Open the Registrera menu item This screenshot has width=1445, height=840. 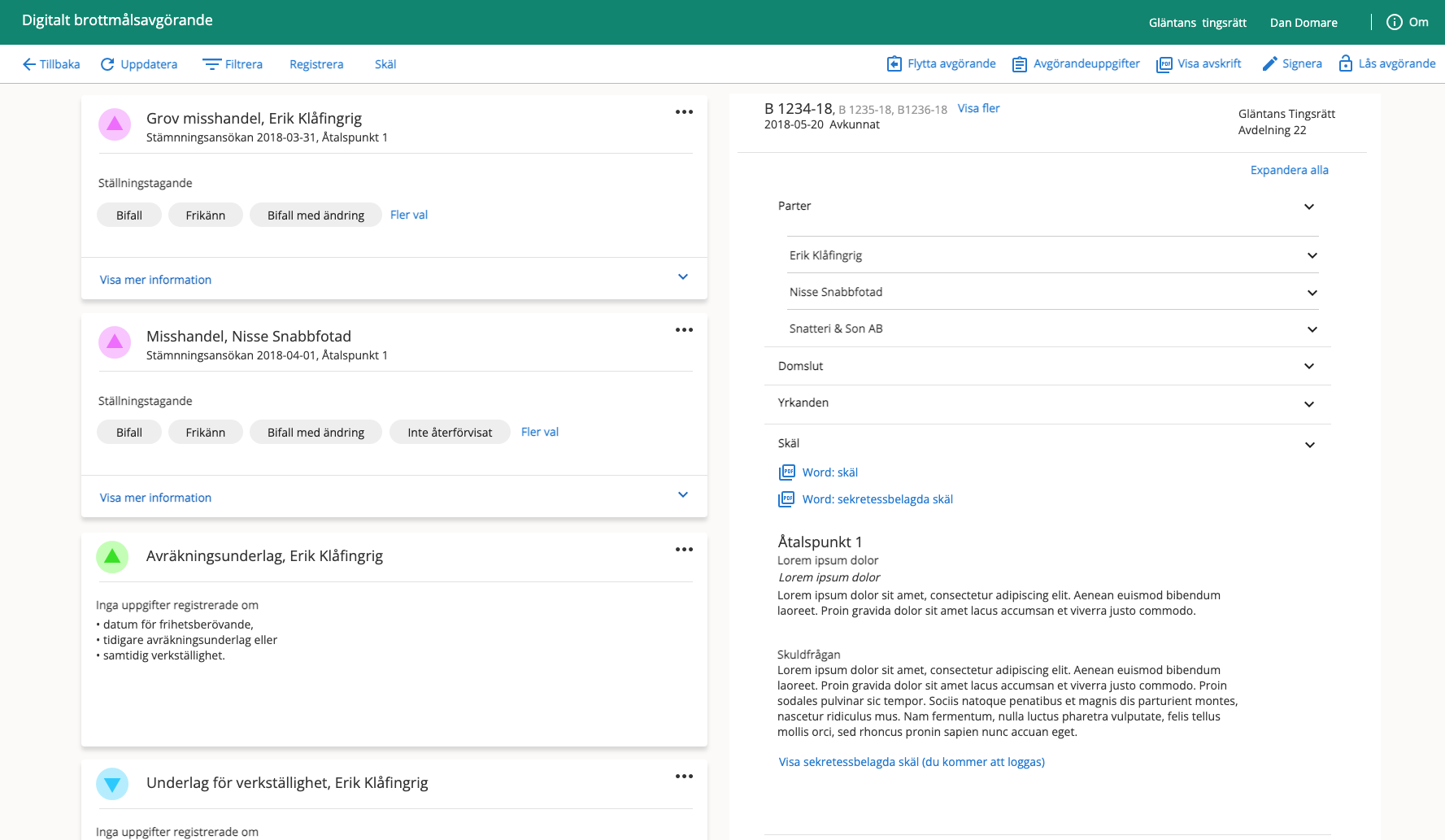click(x=316, y=64)
